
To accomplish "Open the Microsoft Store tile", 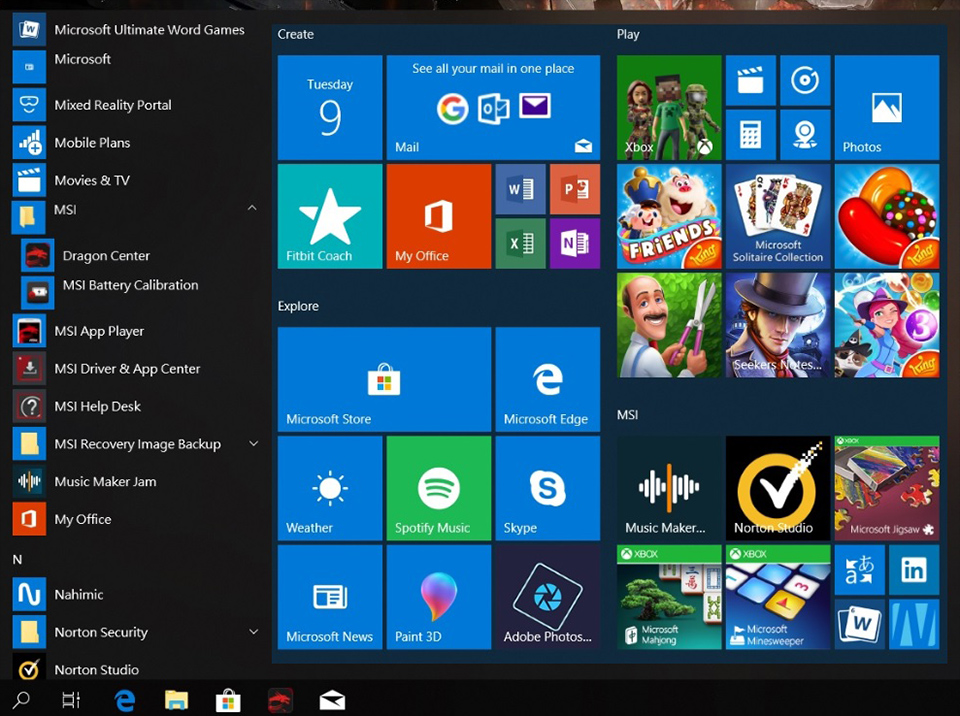I will coord(384,380).
